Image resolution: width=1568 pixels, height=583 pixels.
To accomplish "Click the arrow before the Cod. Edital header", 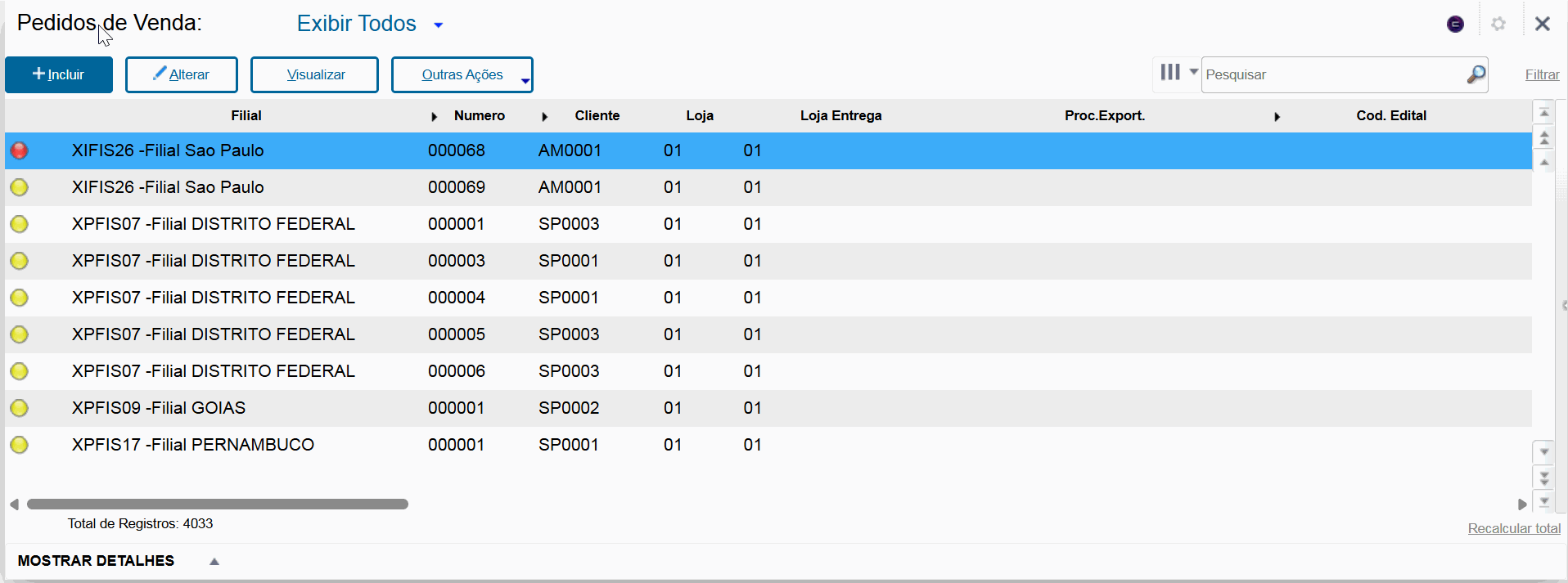I will pyautogui.click(x=1277, y=117).
